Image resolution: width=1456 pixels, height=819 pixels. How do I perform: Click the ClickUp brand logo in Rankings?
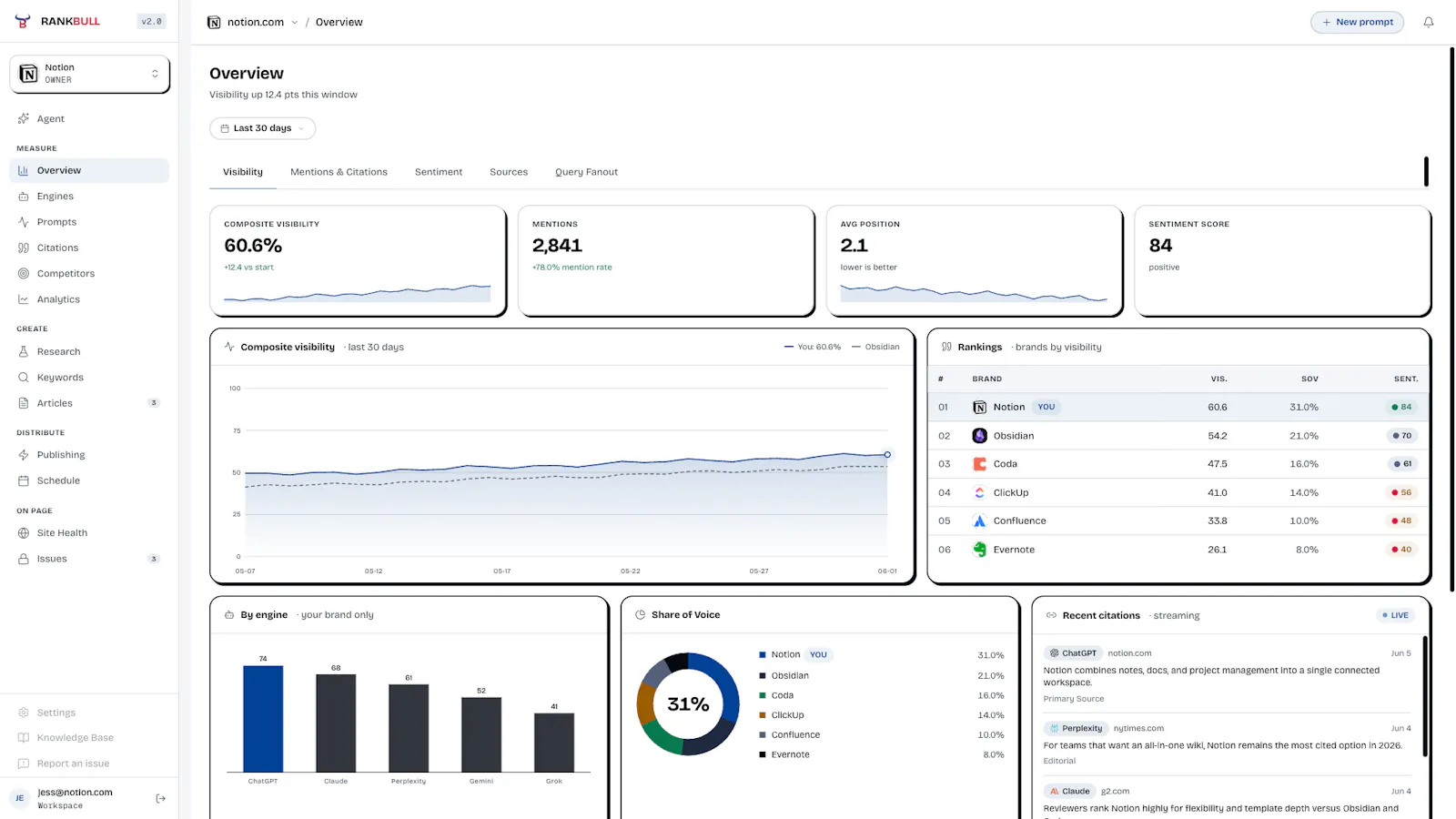point(979,492)
